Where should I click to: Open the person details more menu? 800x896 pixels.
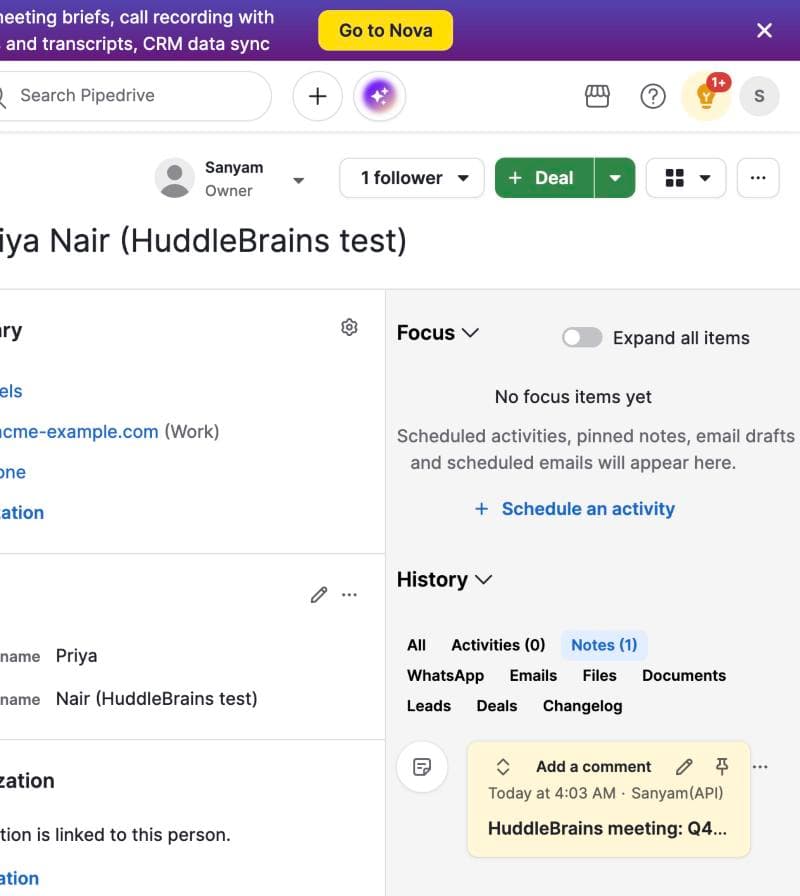tap(349, 595)
